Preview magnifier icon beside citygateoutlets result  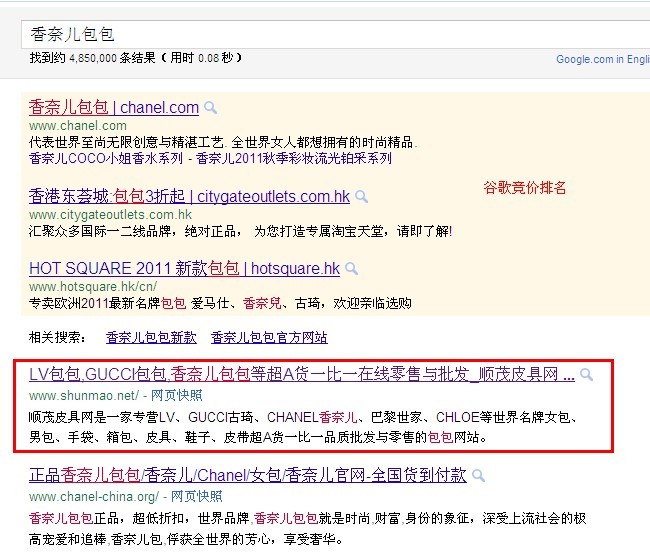[x=361, y=197]
